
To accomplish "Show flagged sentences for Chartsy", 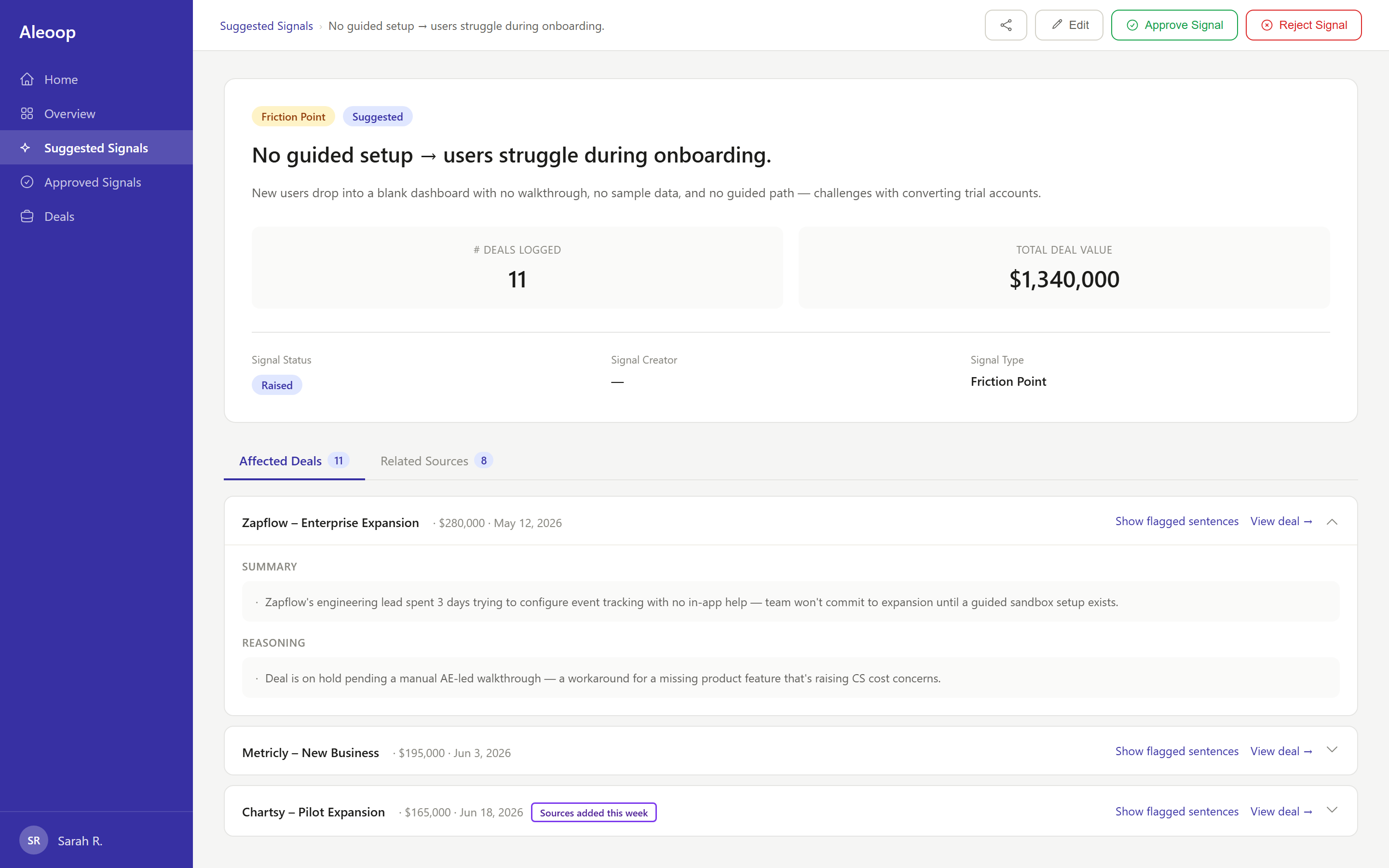I will pyautogui.click(x=1177, y=811).
